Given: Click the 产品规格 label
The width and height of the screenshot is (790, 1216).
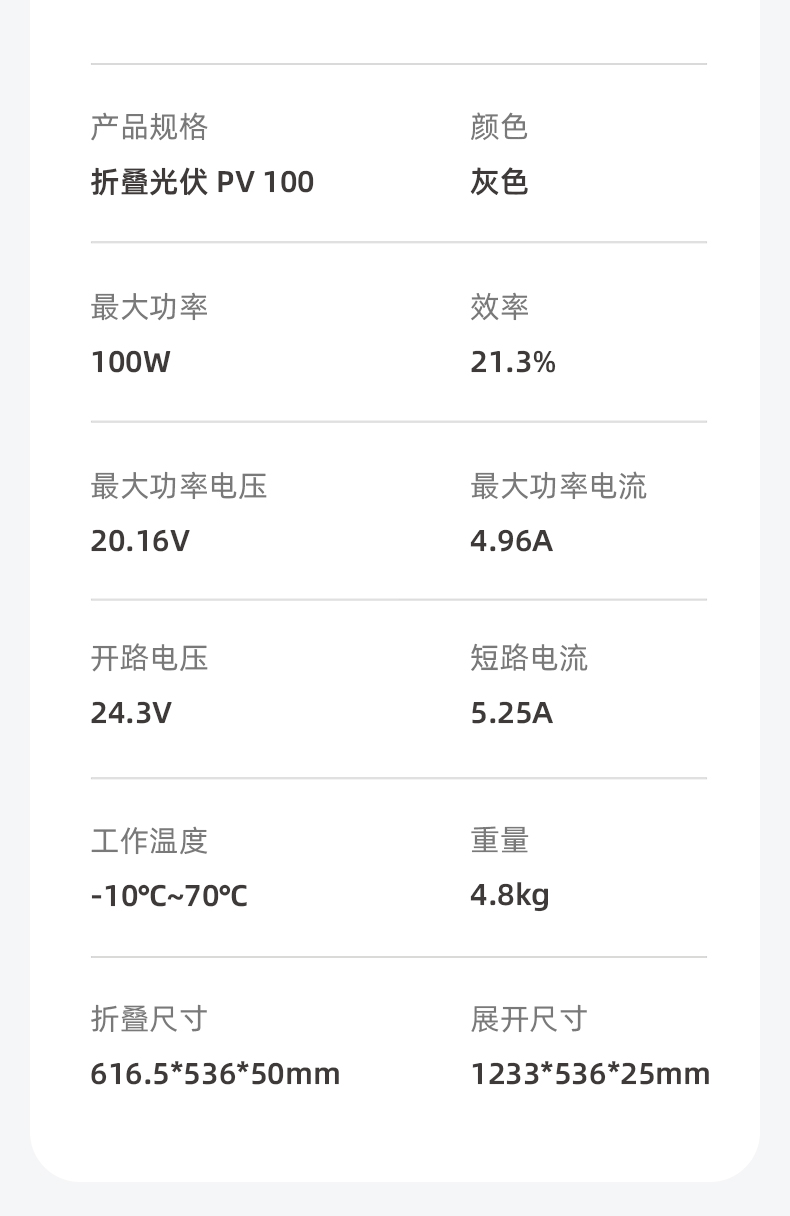Looking at the screenshot, I should tap(149, 127).
